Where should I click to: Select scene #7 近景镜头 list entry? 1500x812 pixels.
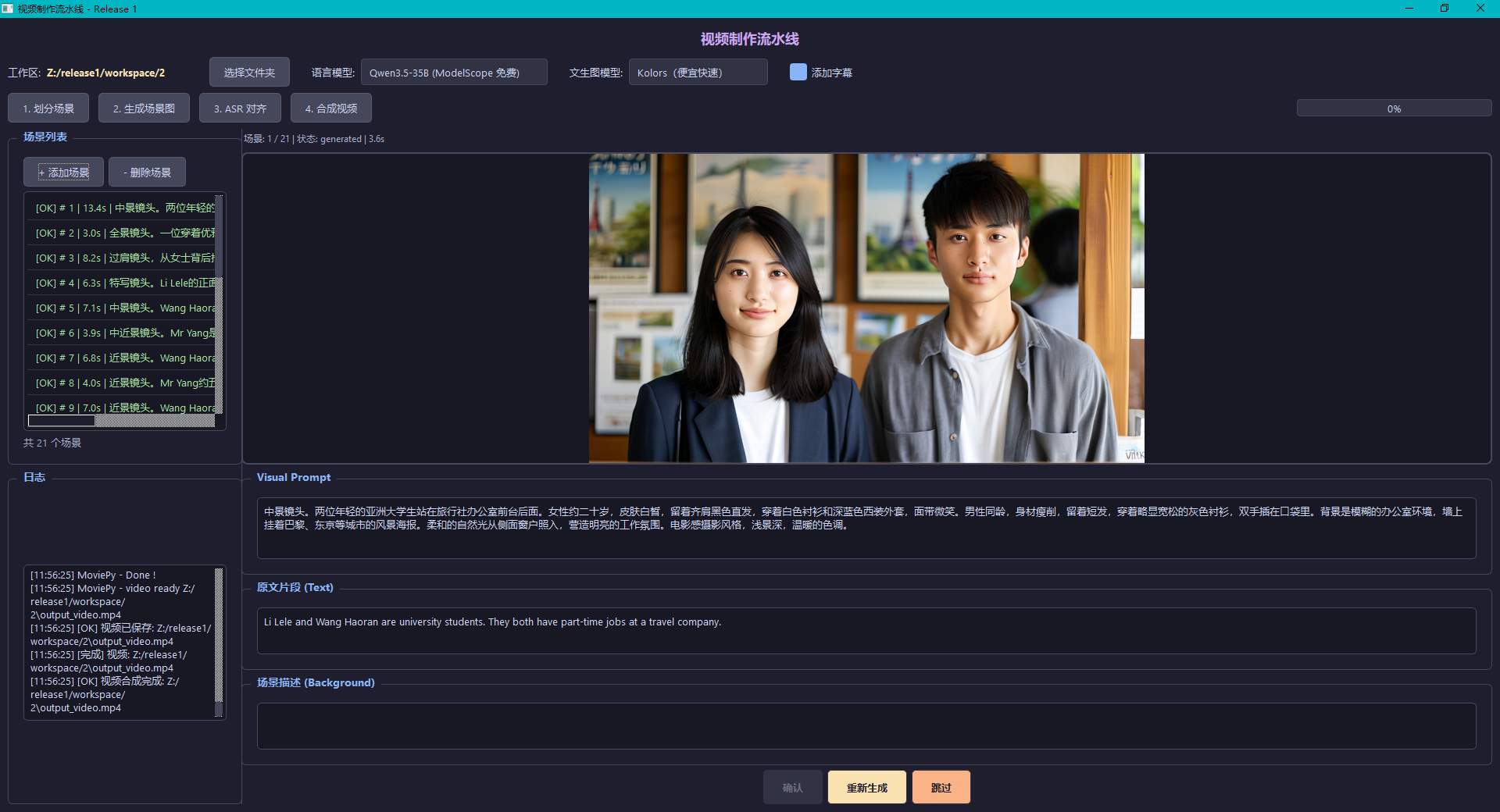click(125, 358)
